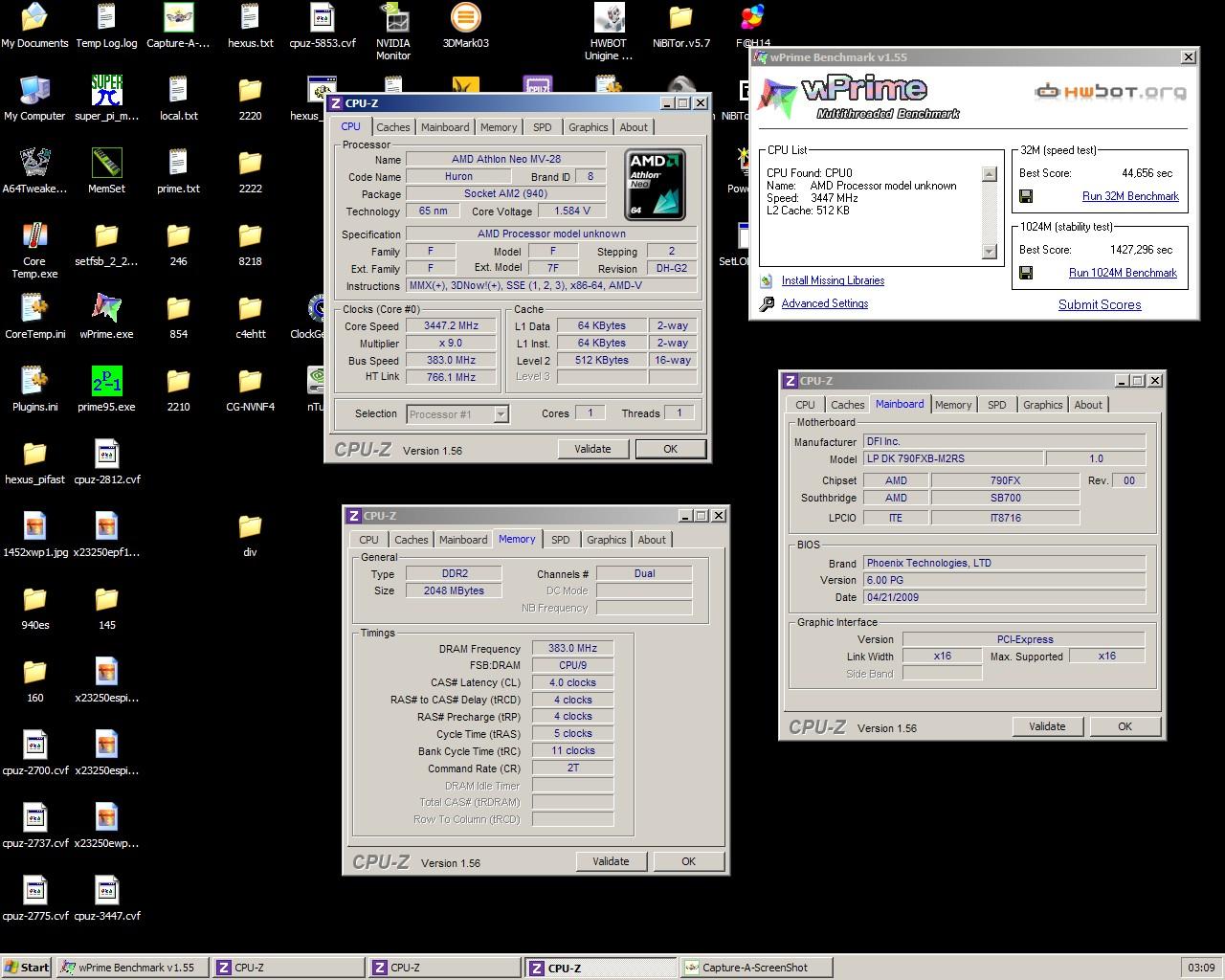This screenshot has height=980, width=1225.
Task: Click OK in CPU-Z CPU window
Action: (670, 449)
